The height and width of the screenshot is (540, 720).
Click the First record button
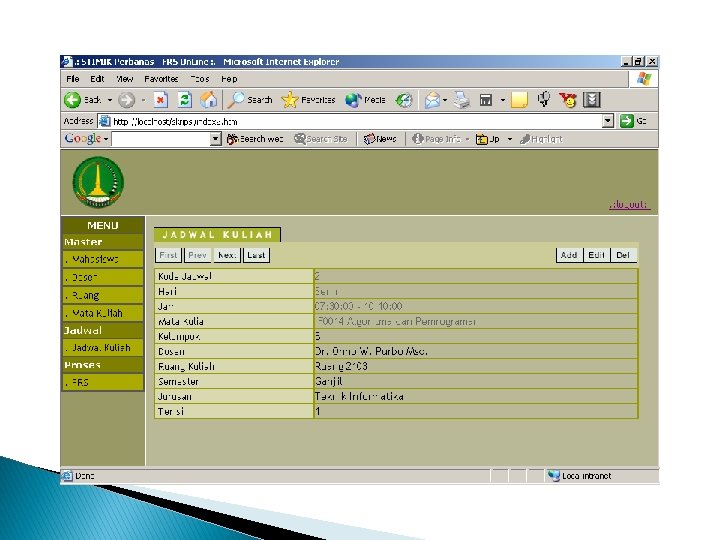pyautogui.click(x=168, y=255)
